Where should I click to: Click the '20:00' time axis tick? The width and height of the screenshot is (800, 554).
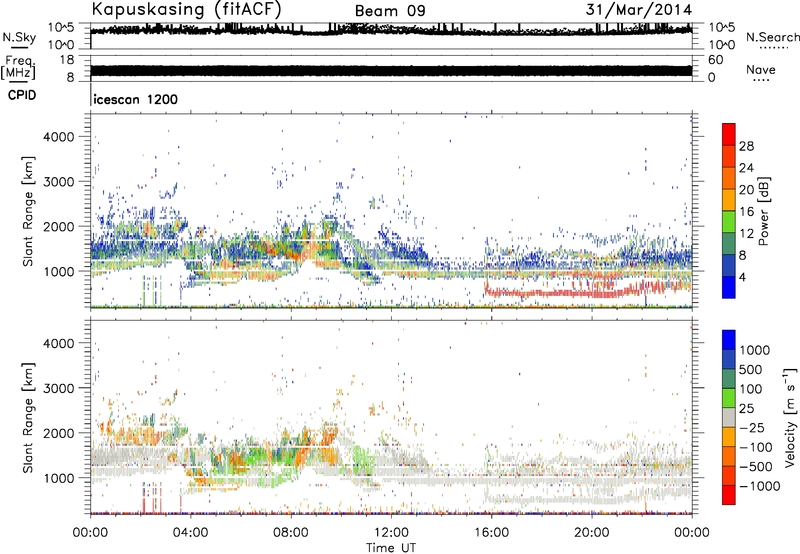click(591, 533)
